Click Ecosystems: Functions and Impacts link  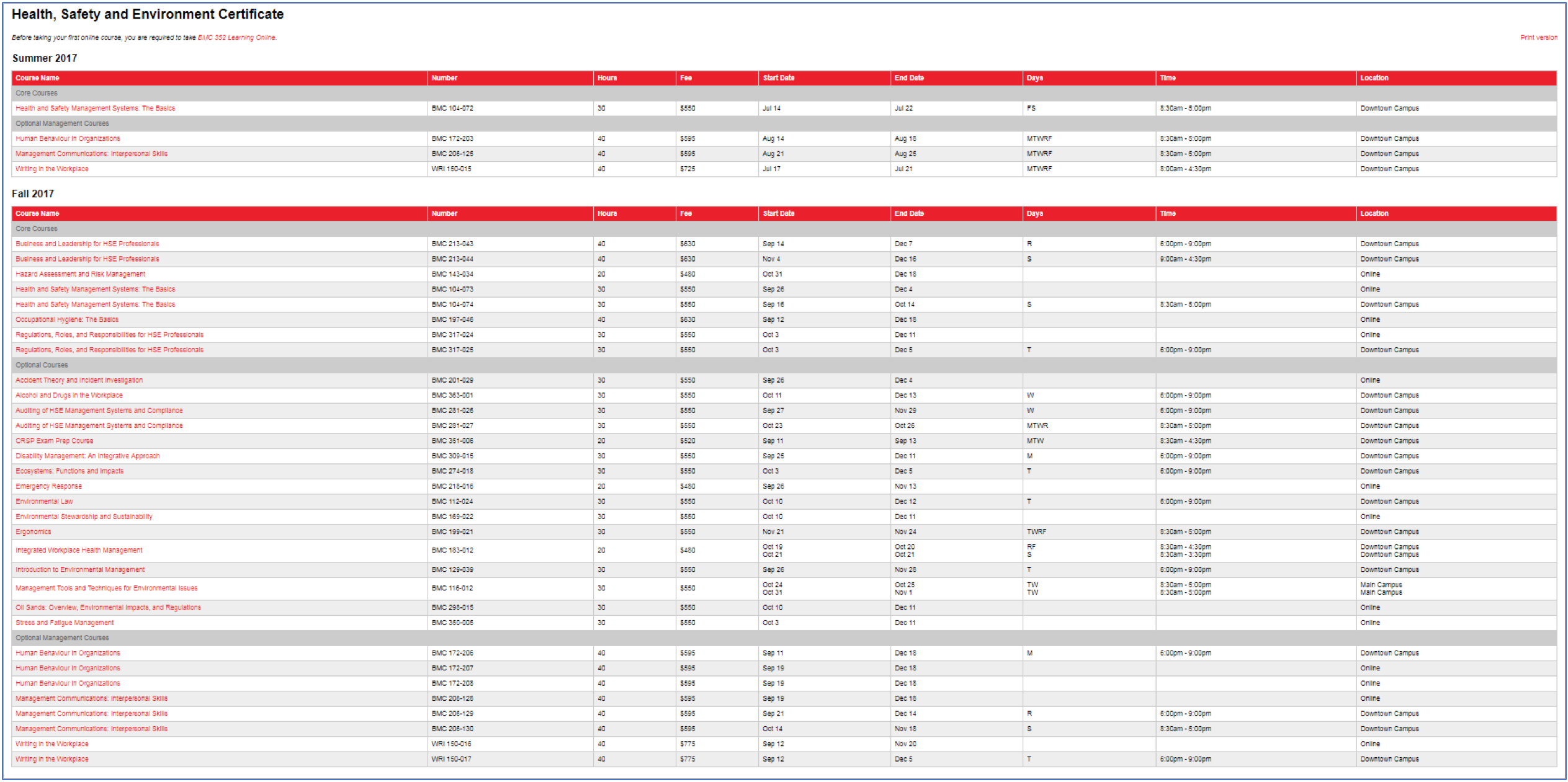(69, 471)
